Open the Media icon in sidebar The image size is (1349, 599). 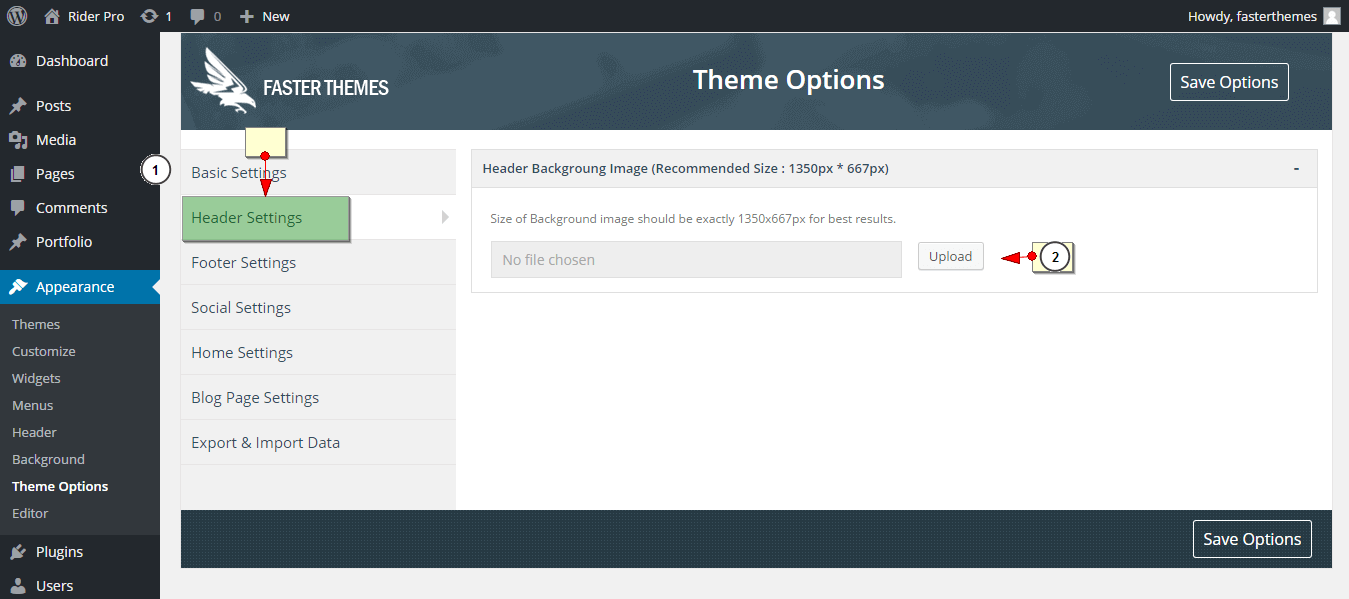coord(18,140)
